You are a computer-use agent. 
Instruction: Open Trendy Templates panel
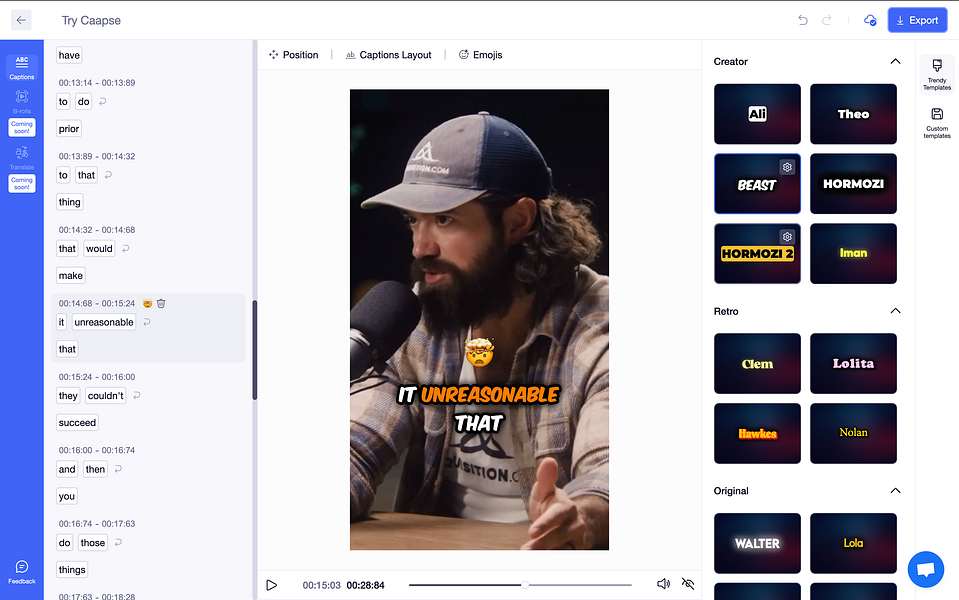click(937, 75)
